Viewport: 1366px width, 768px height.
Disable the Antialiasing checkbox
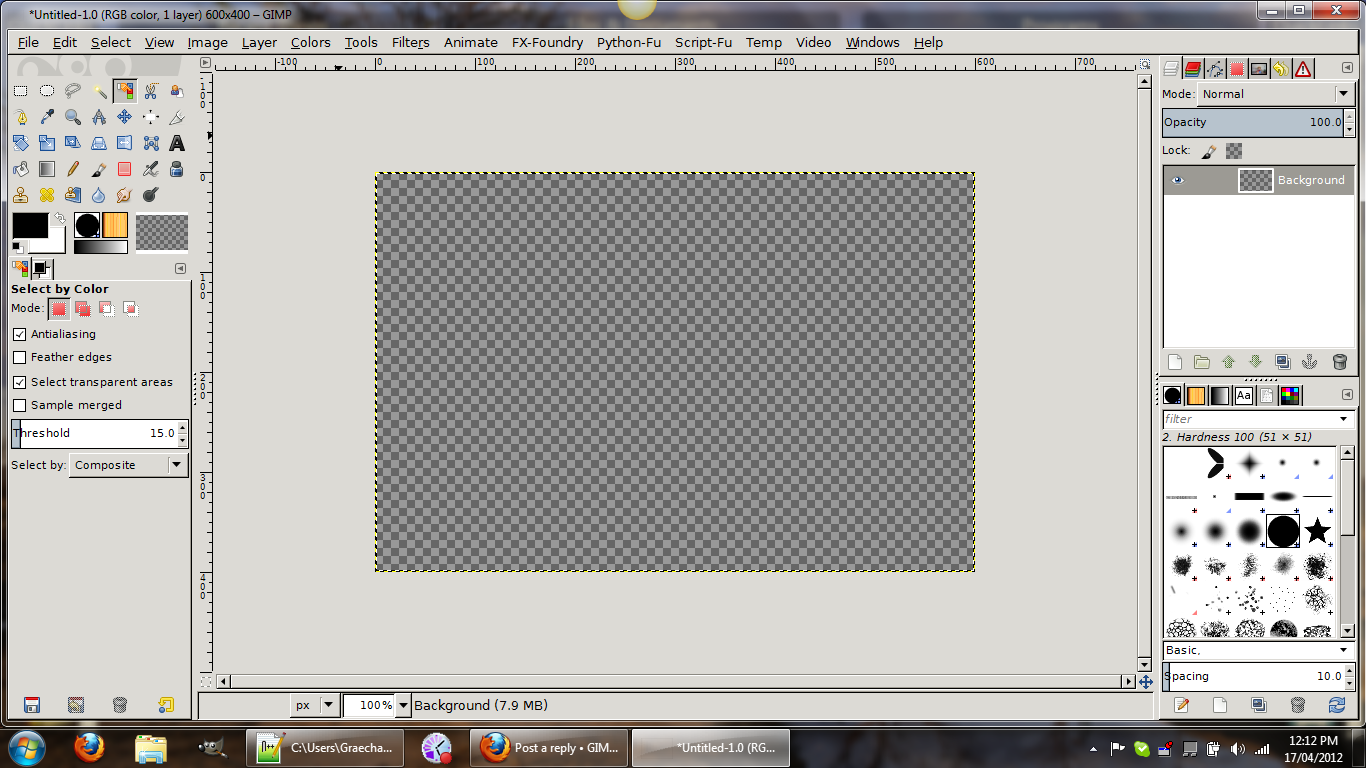tap(19, 334)
